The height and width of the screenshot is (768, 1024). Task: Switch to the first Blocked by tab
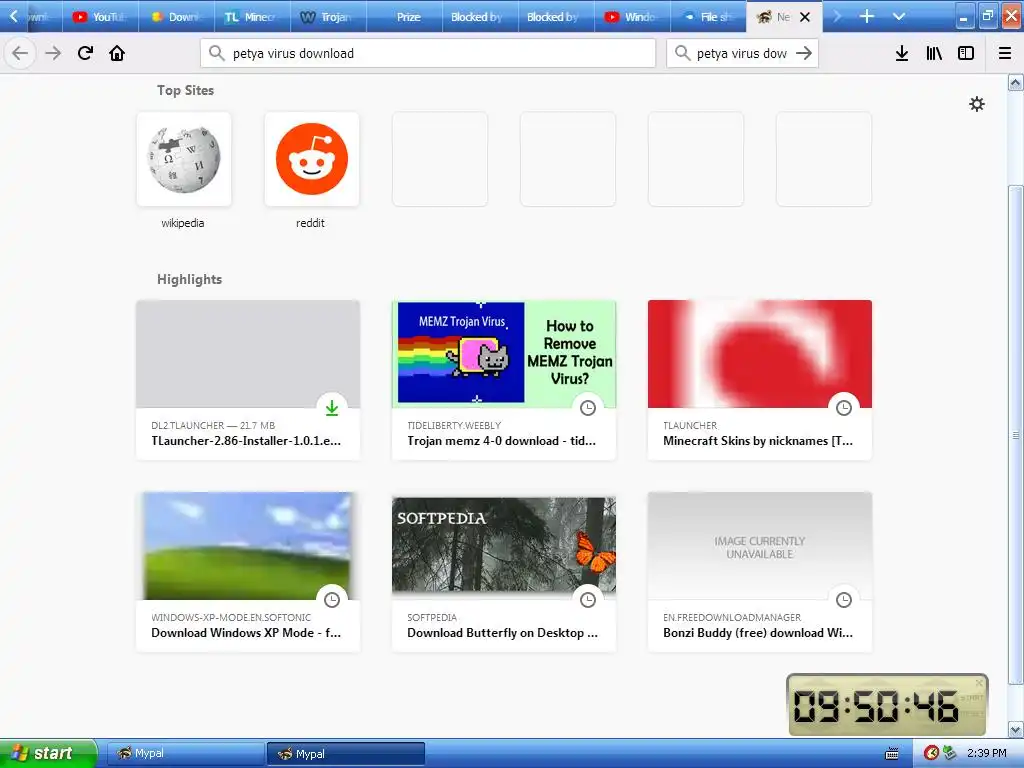[480, 17]
